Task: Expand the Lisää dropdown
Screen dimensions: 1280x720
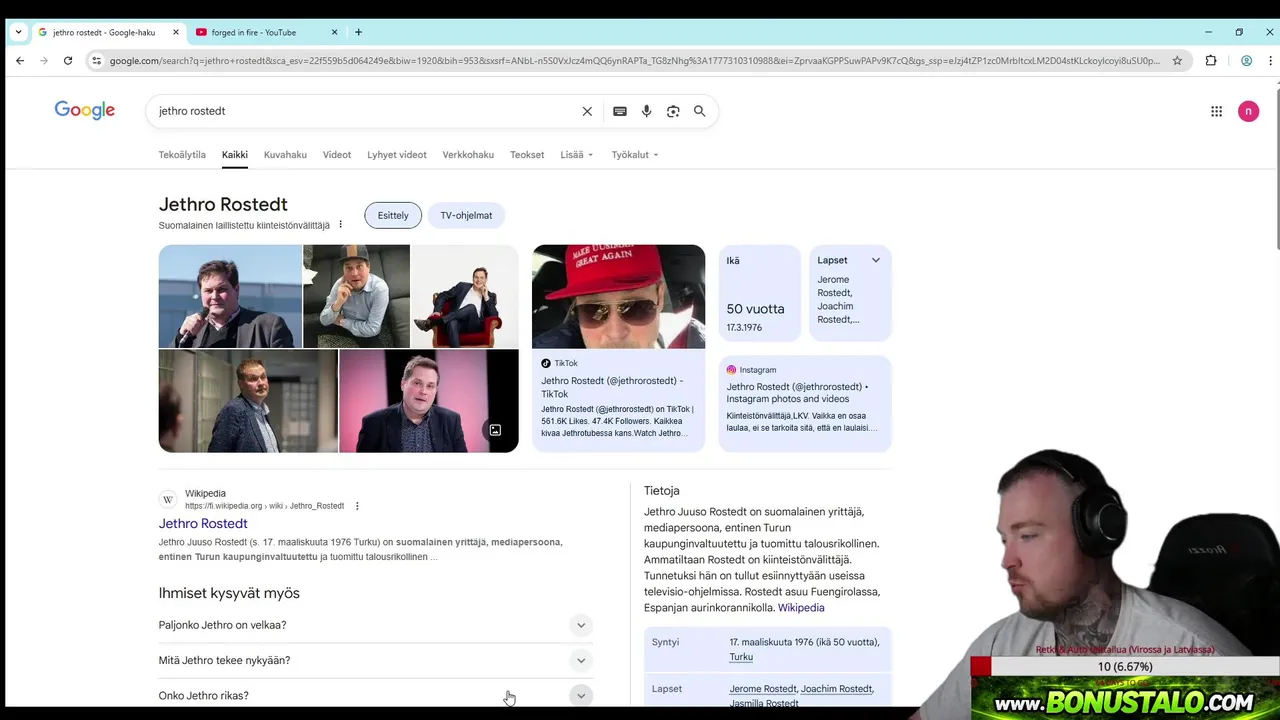Action: (x=577, y=155)
